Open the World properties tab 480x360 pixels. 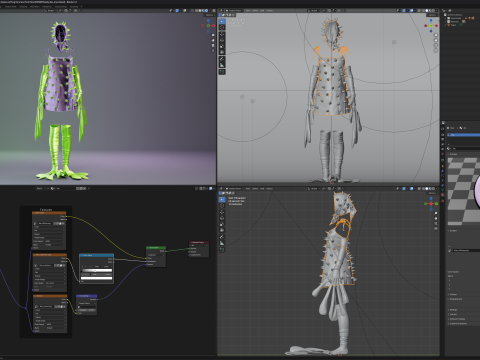(x=443, y=154)
